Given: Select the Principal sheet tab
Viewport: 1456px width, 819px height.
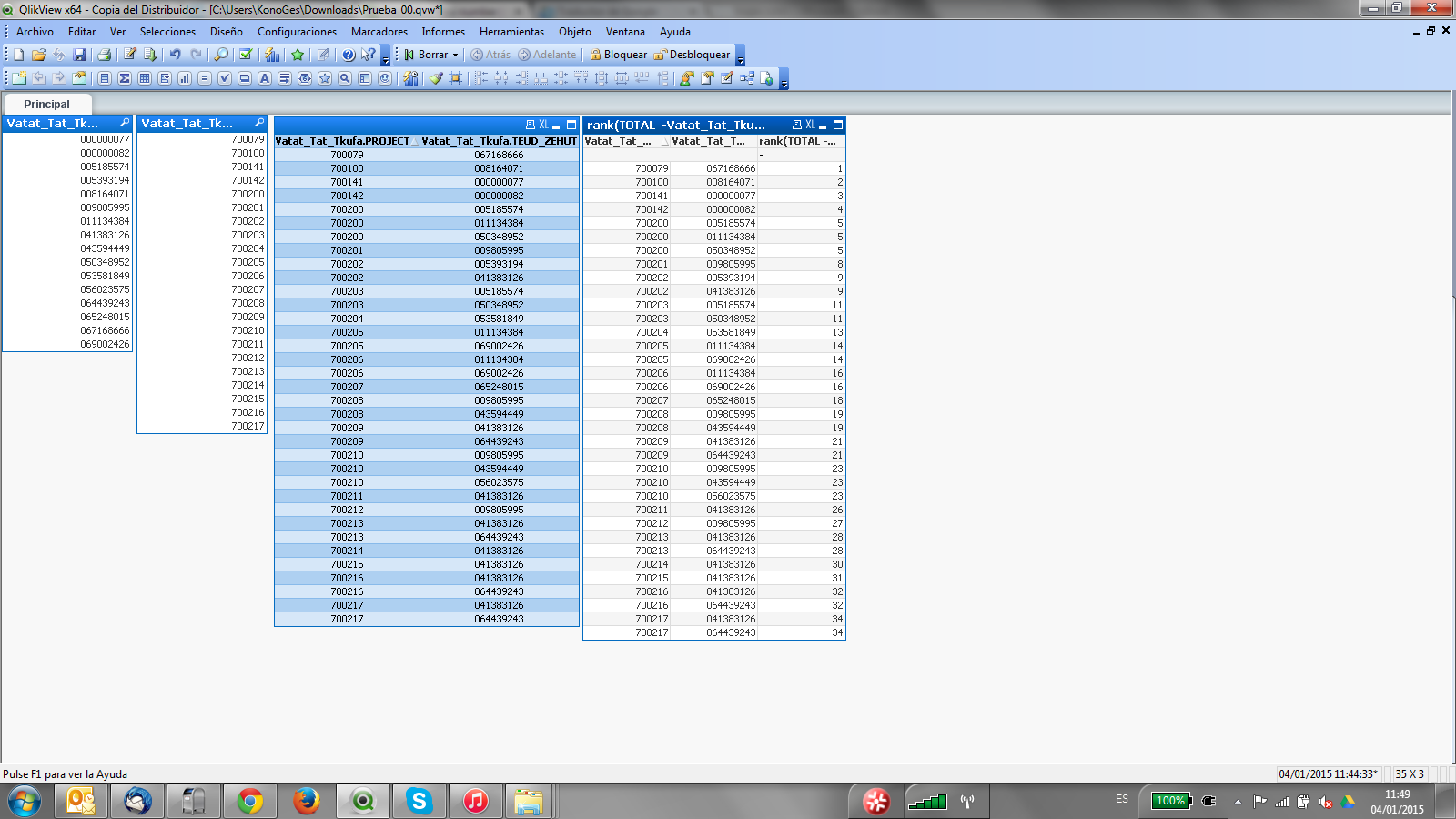Looking at the screenshot, I should tap(46, 104).
